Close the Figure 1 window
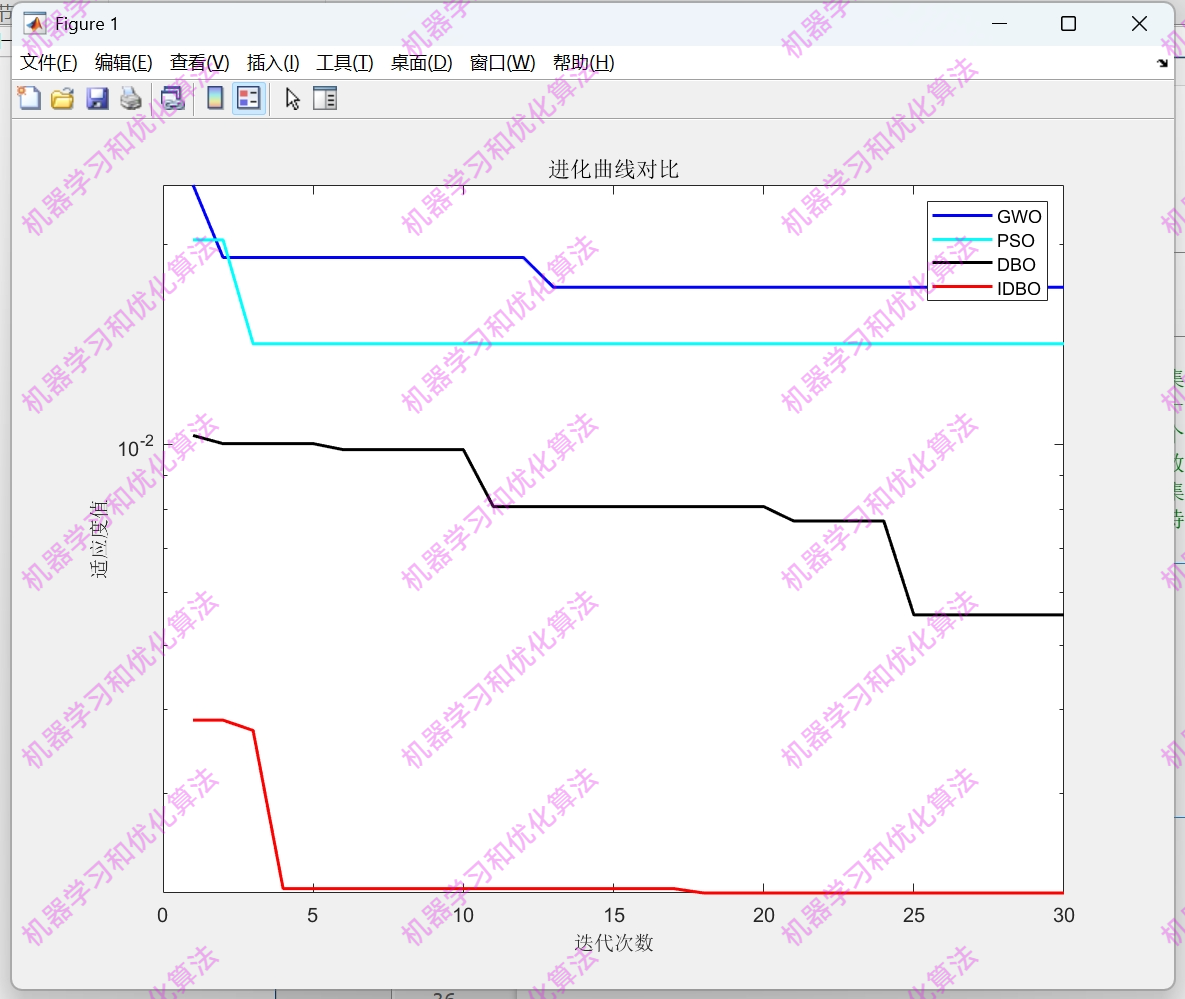This screenshot has height=999, width=1185. (x=1139, y=24)
